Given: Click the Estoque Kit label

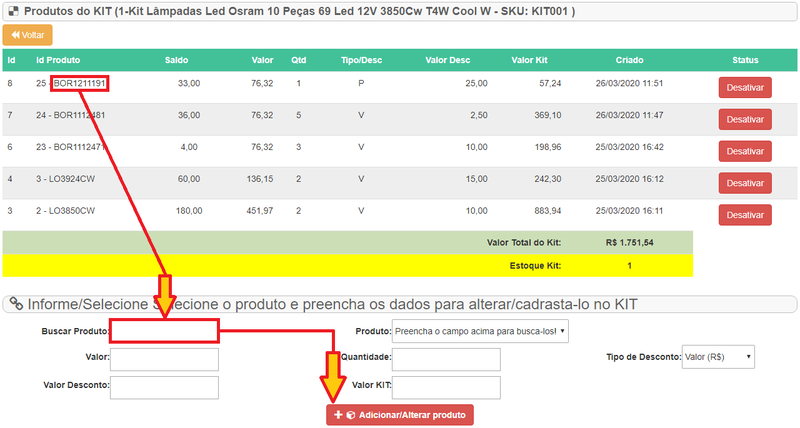Looking at the screenshot, I should pyautogui.click(x=535, y=266).
